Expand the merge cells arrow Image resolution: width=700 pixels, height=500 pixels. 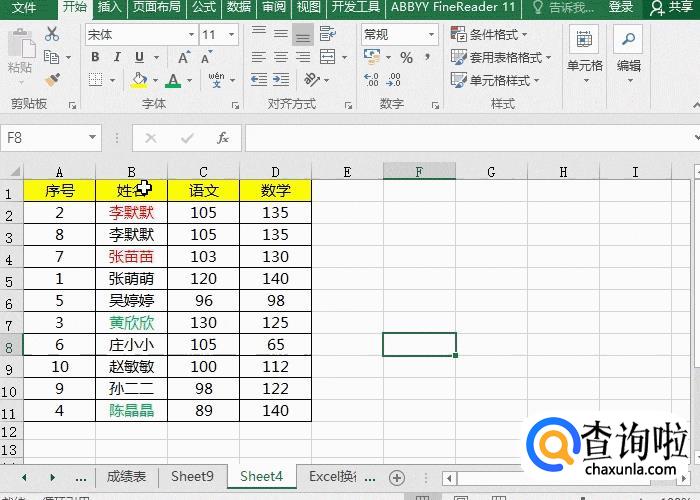tap(344, 57)
